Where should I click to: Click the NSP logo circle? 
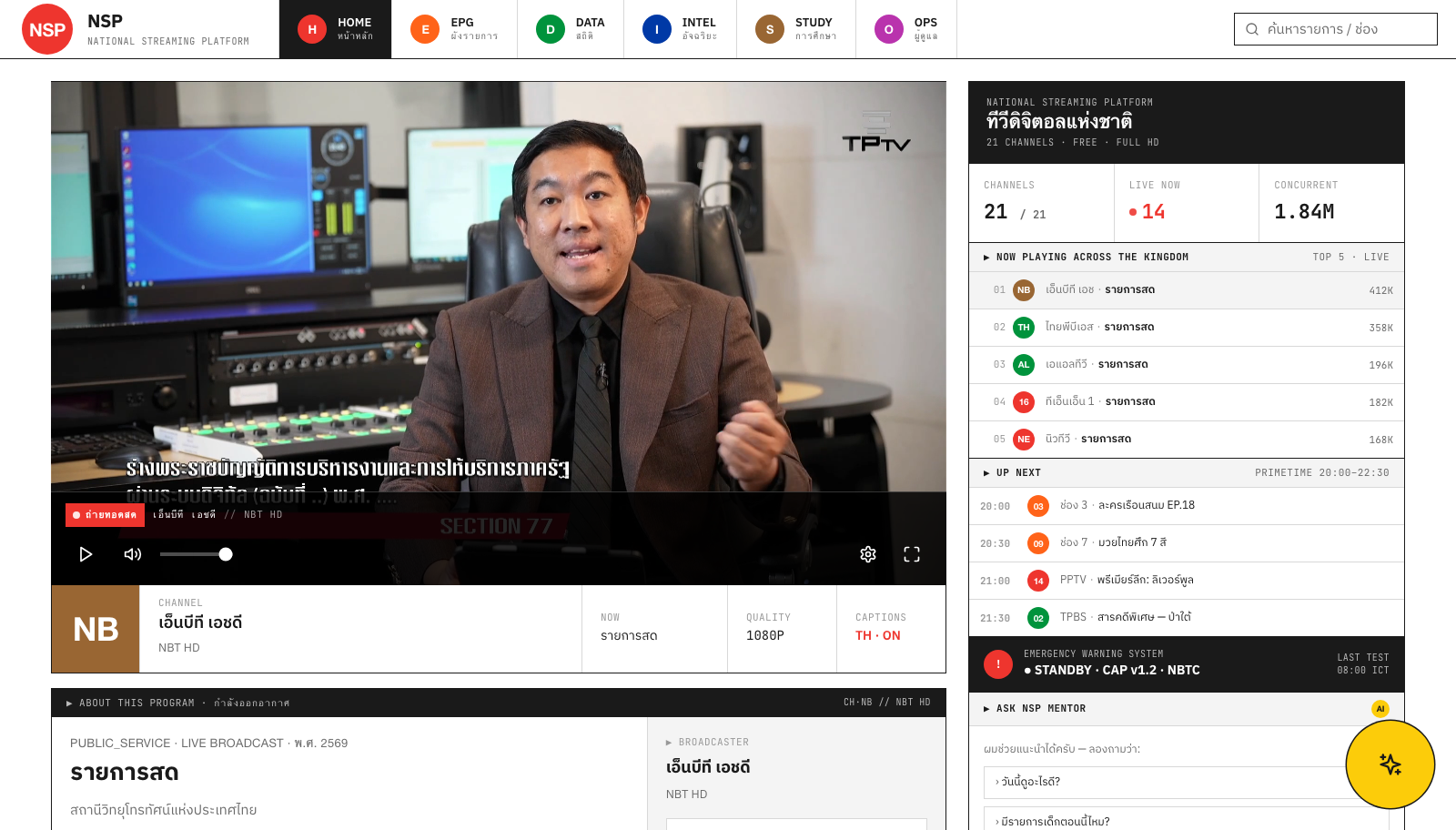(x=47, y=29)
